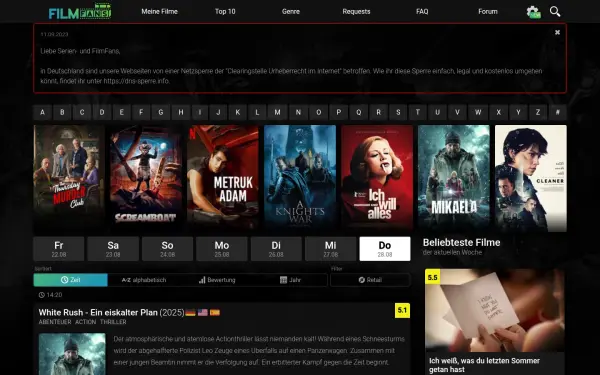Image resolution: width=600 pixels, height=375 pixels.
Task: Sort by Jahr
Action: (290, 280)
